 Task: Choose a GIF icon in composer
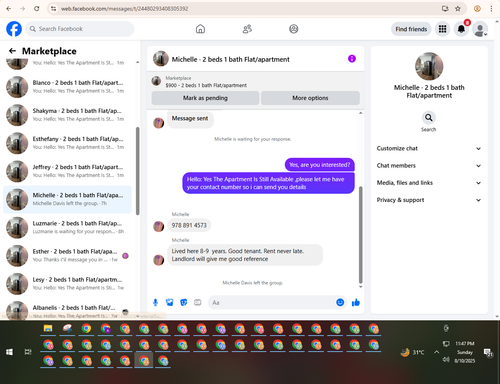198,302
